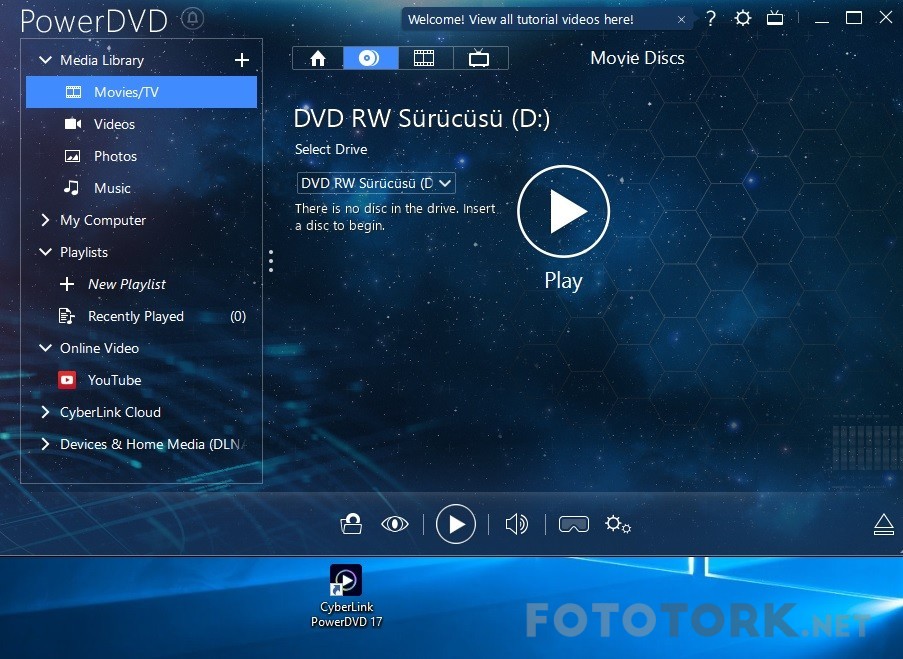Expand the CyberLink Cloud section
903x659 pixels.
click(45, 412)
